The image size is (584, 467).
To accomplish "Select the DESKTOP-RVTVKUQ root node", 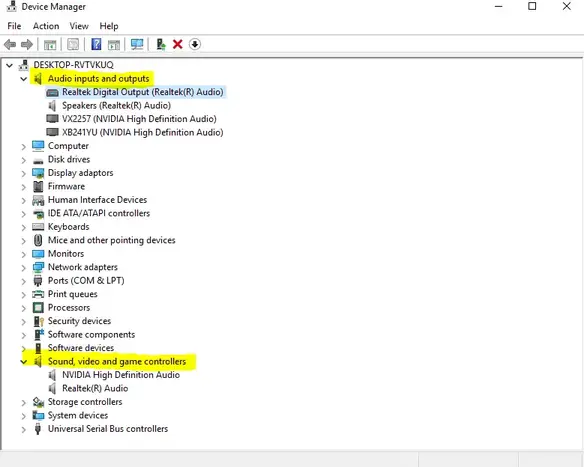I will 73,65.
